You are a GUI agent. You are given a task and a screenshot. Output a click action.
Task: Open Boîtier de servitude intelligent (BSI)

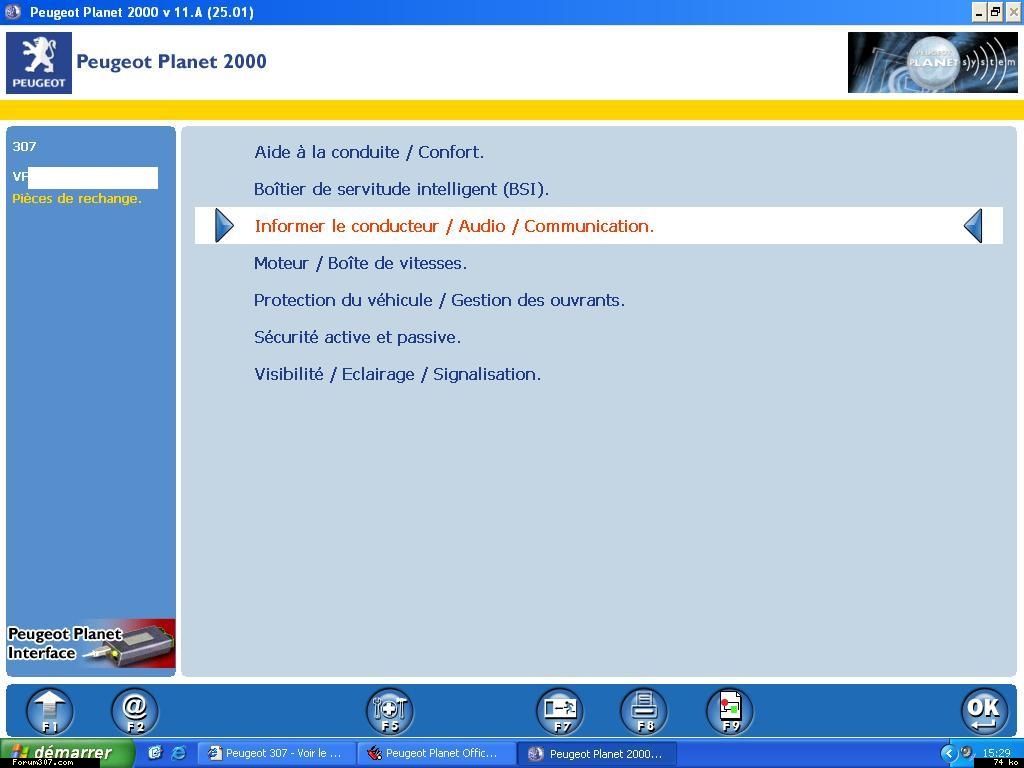pos(401,189)
